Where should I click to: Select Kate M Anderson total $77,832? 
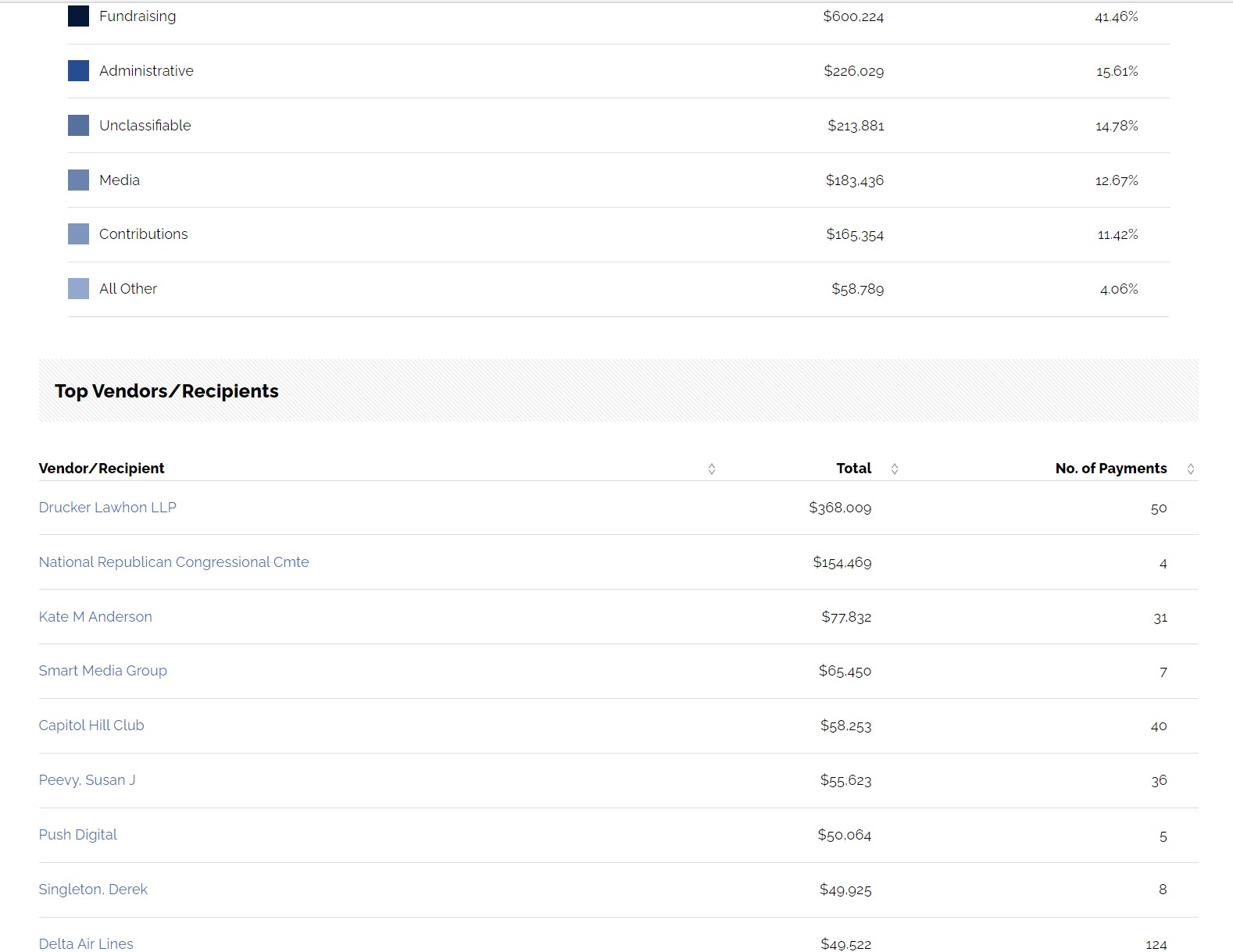846,617
